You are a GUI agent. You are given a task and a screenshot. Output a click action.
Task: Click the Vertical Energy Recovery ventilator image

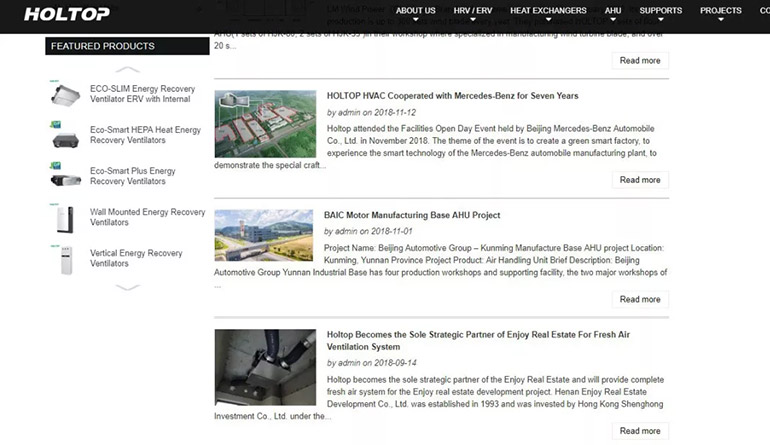[65, 259]
